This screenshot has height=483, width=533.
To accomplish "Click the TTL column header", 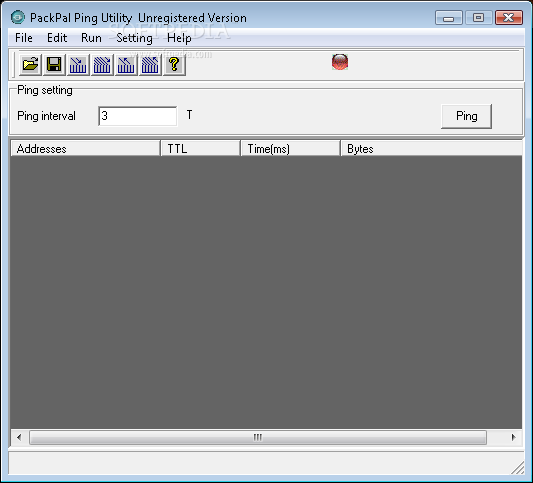I will (x=200, y=149).
